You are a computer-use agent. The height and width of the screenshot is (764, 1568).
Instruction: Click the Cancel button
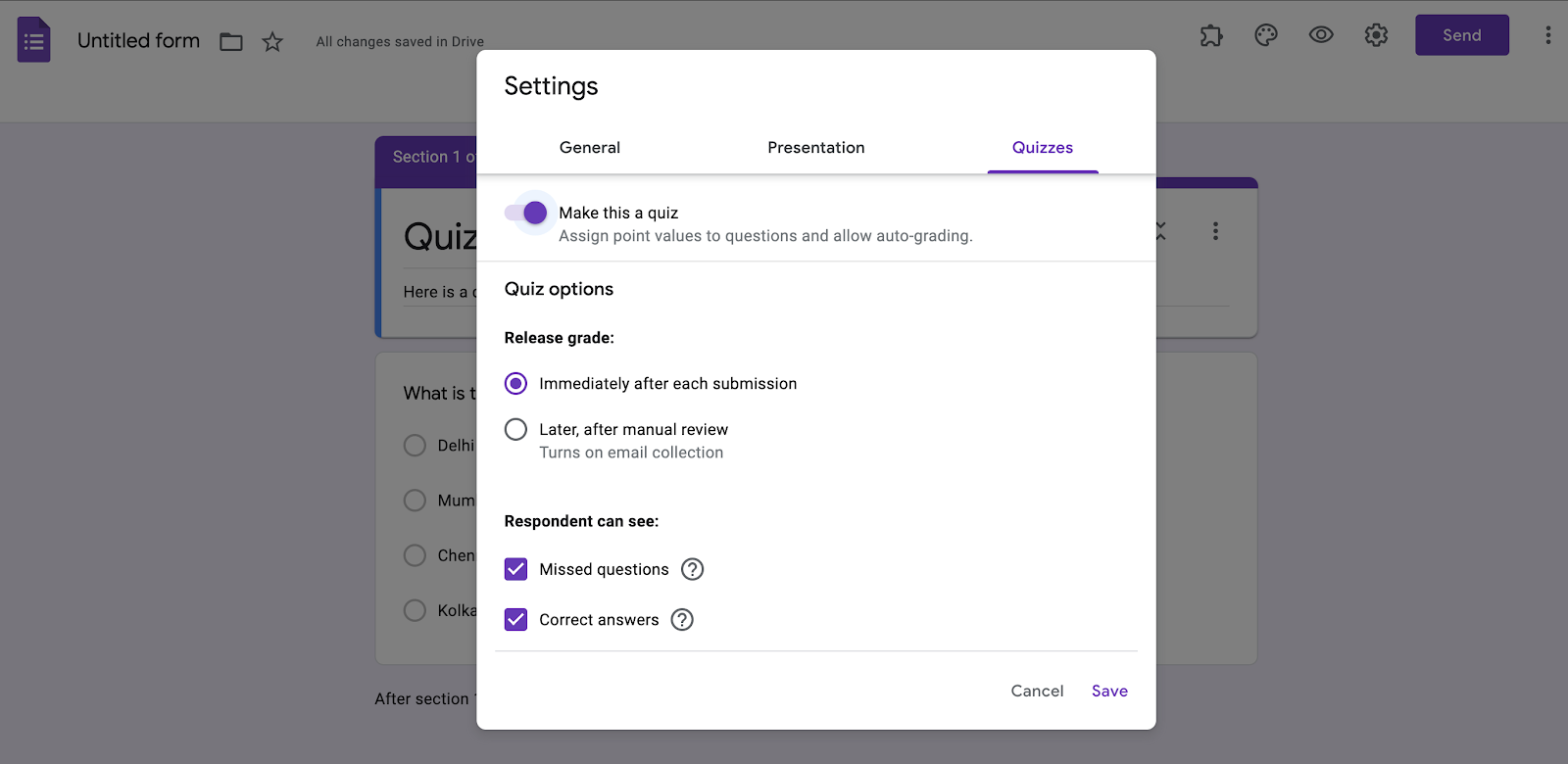click(1037, 692)
